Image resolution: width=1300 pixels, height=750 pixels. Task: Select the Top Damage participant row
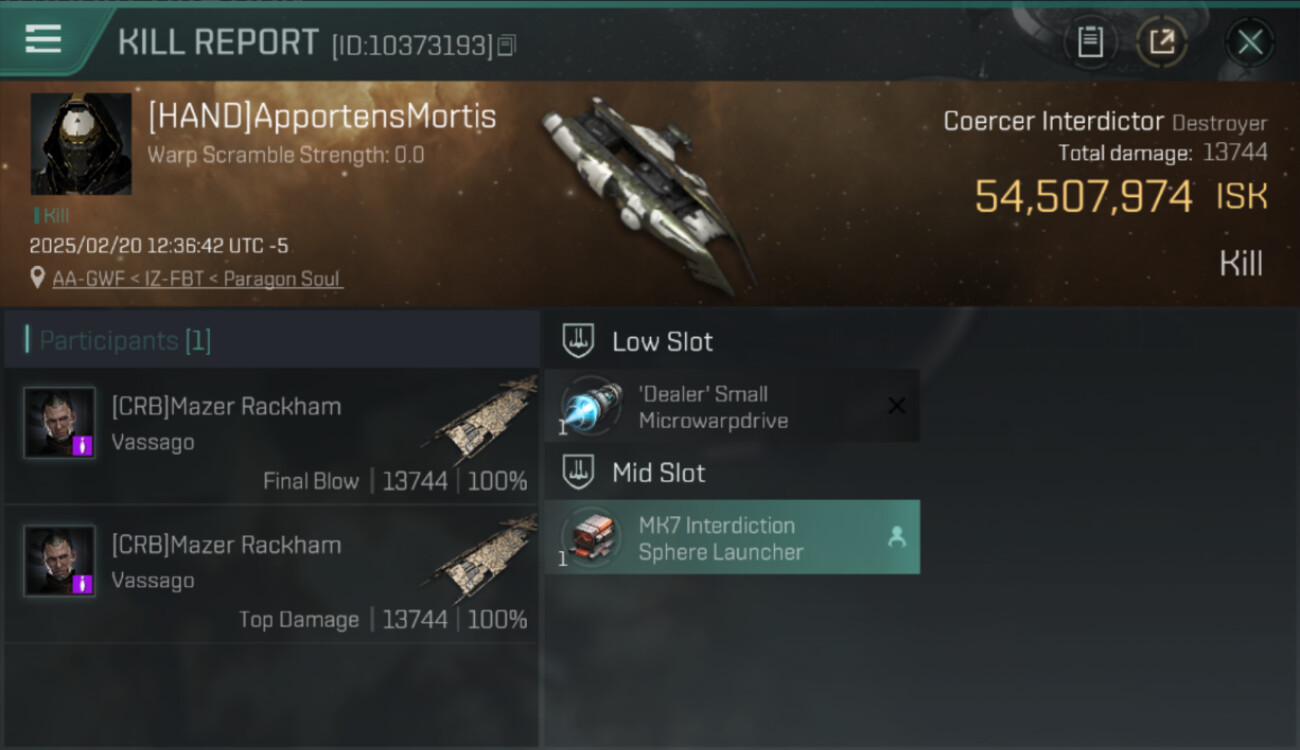click(272, 575)
